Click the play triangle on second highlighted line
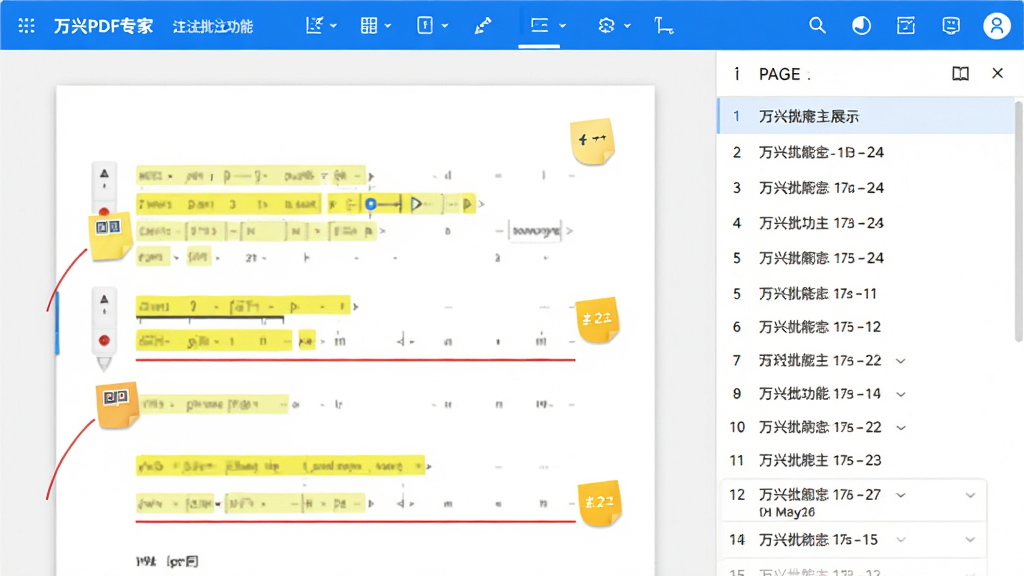1024x576 pixels. 416,204
